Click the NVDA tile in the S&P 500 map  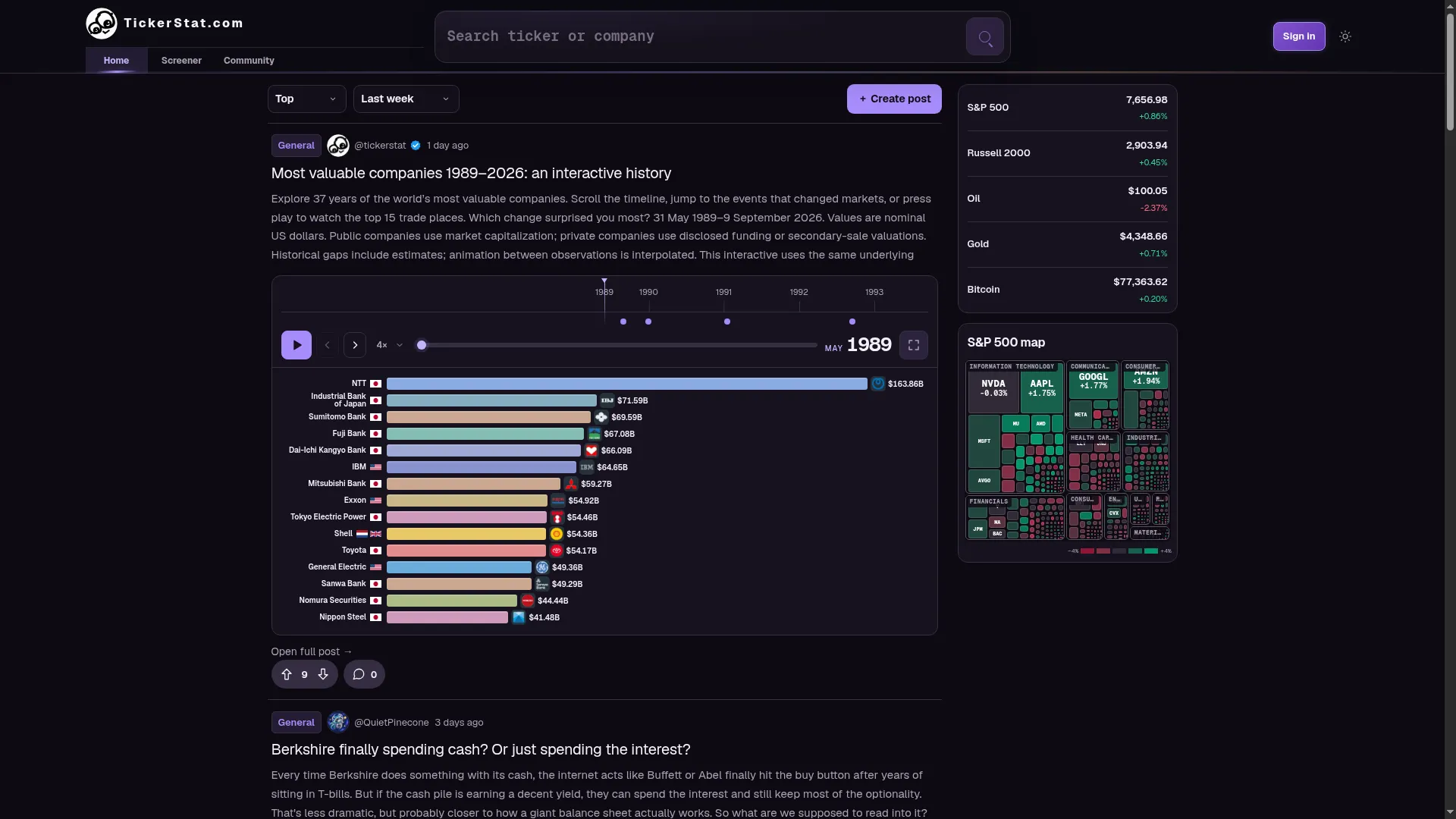(993, 392)
